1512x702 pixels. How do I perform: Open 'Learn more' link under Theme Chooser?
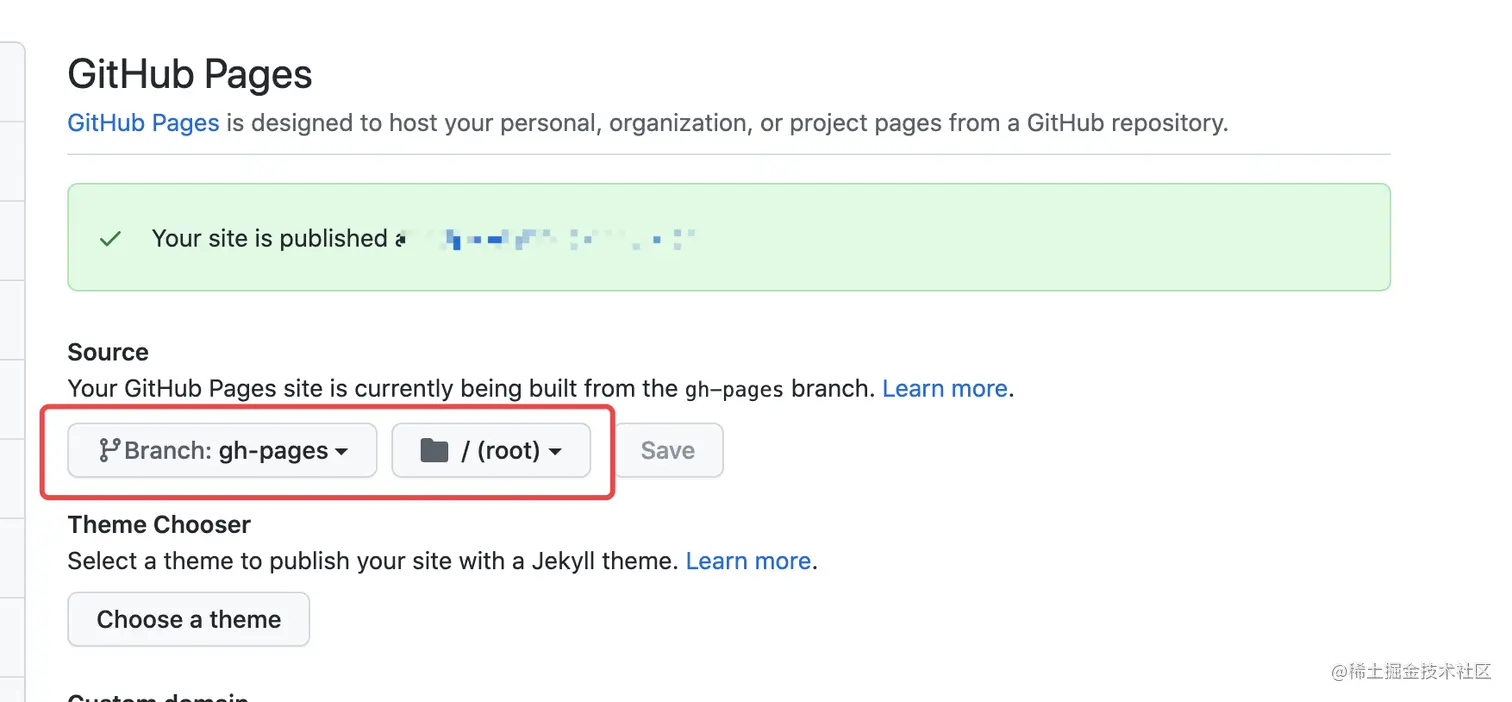pyautogui.click(x=748, y=561)
